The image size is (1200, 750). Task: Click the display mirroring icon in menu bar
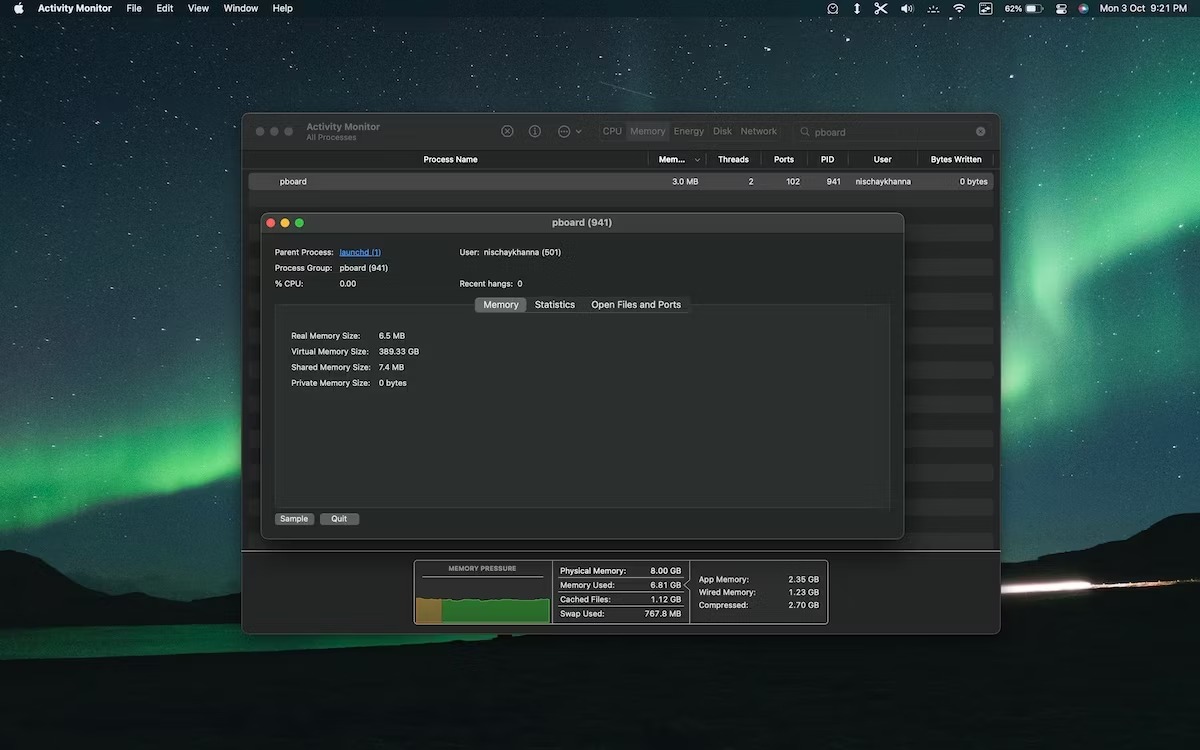(986, 8)
